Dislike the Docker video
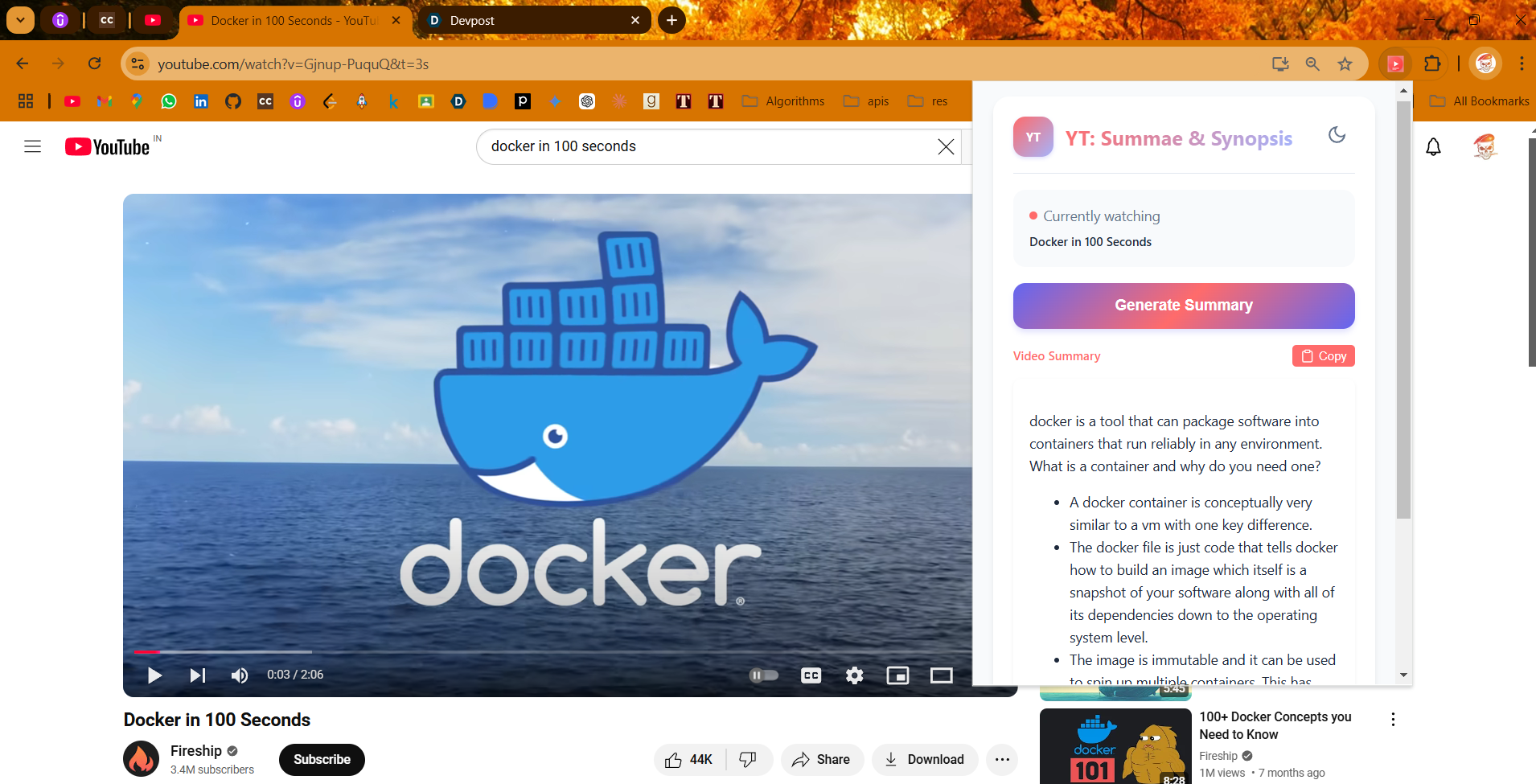Screen dimensions: 1536x784 pos(748,760)
